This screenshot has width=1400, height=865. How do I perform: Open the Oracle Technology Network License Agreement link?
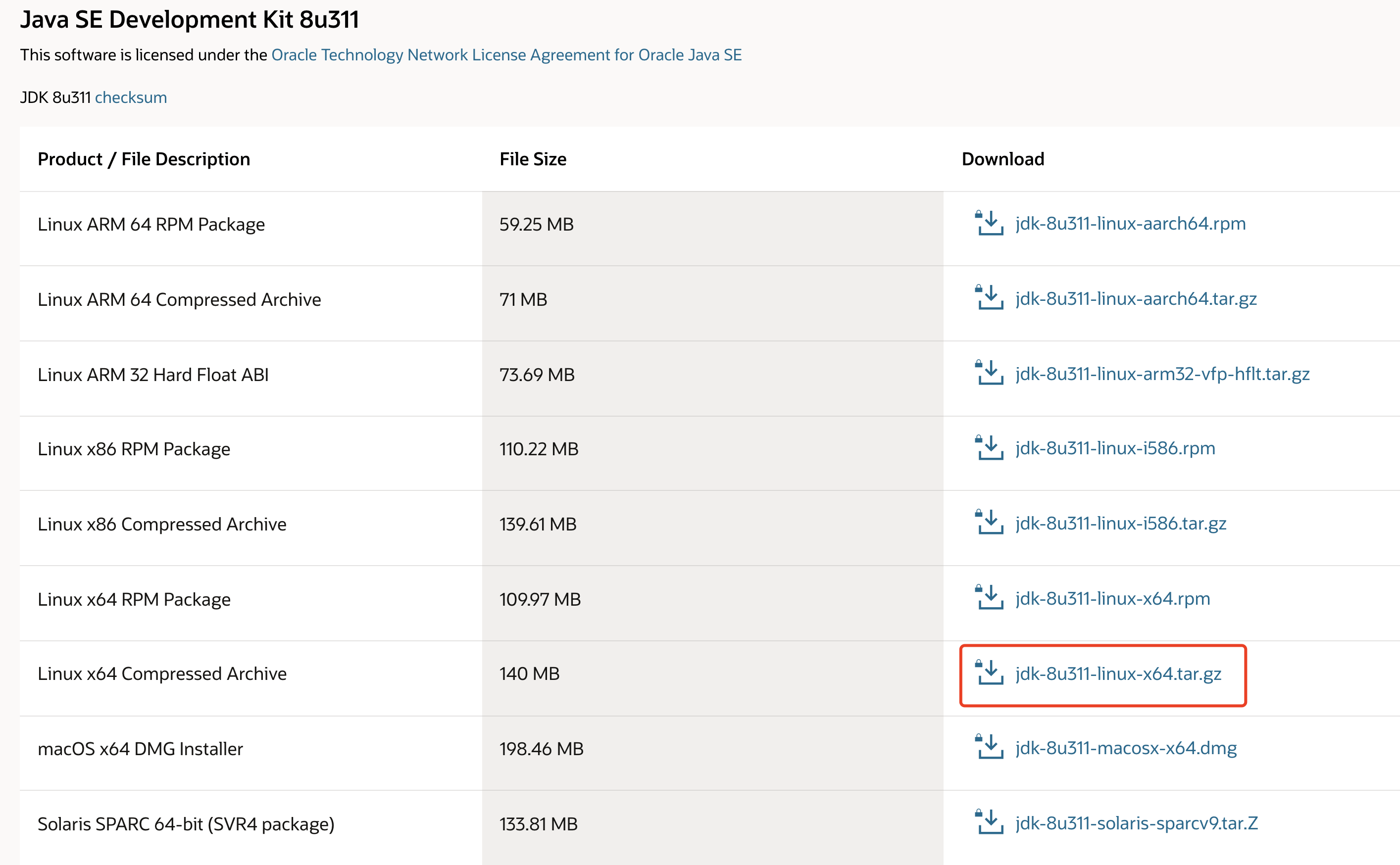pyautogui.click(x=506, y=55)
